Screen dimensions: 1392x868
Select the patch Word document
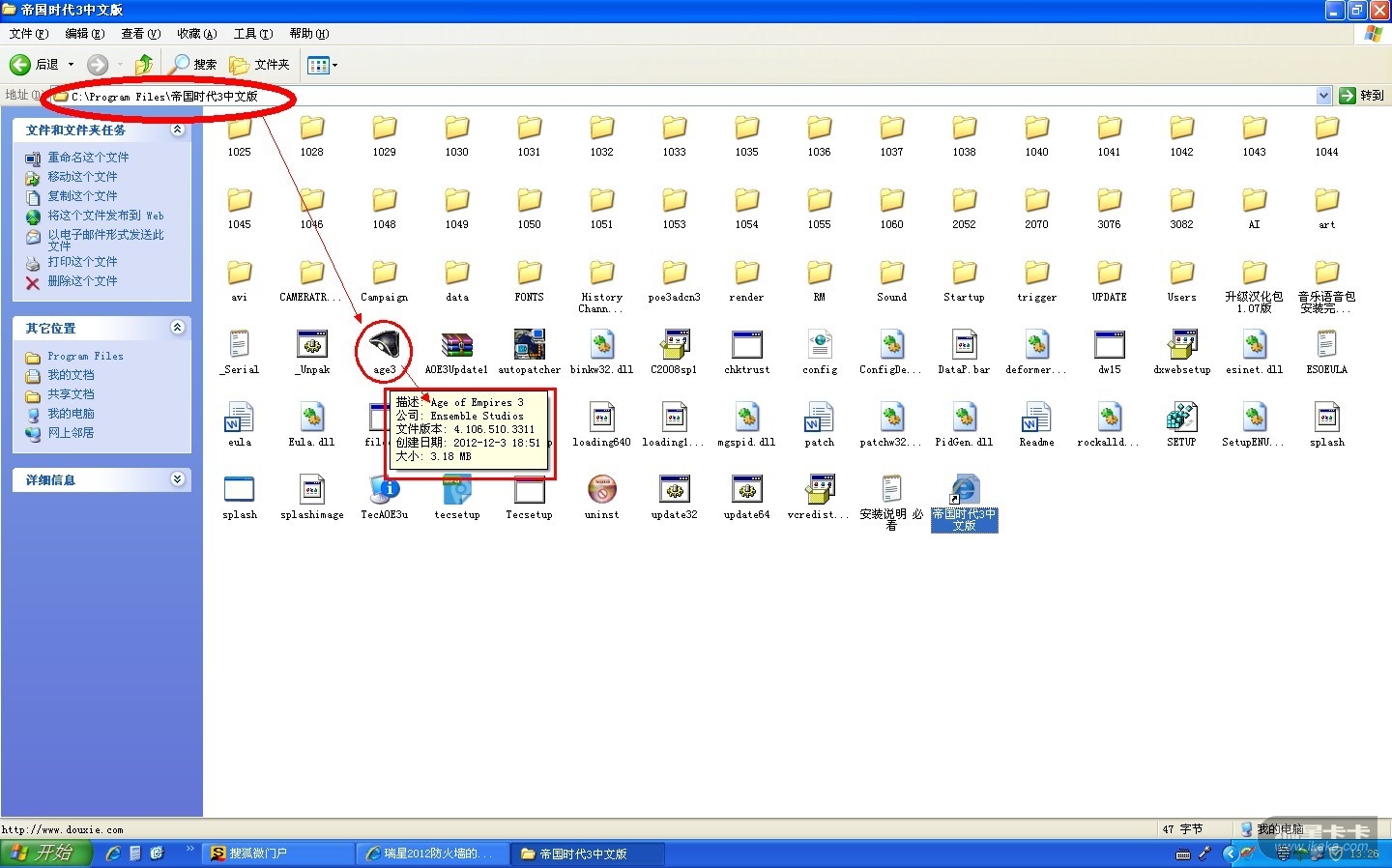tap(819, 418)
